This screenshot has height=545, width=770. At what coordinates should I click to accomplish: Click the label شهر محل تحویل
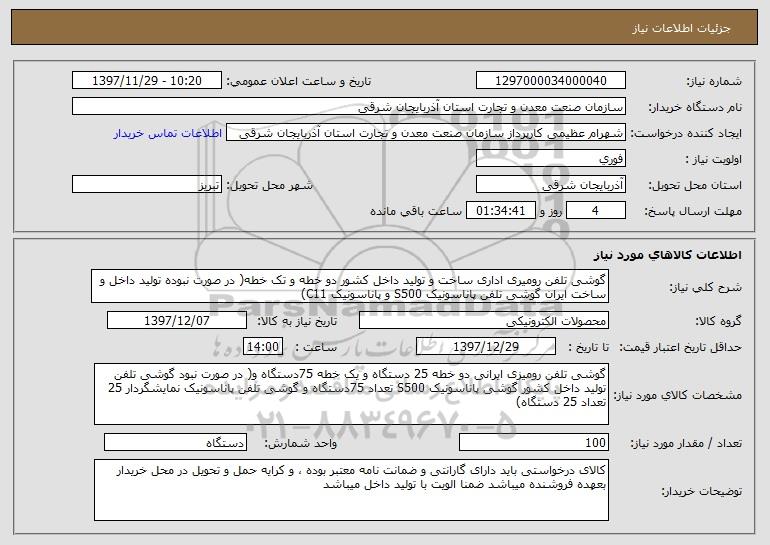pos(269,185)
